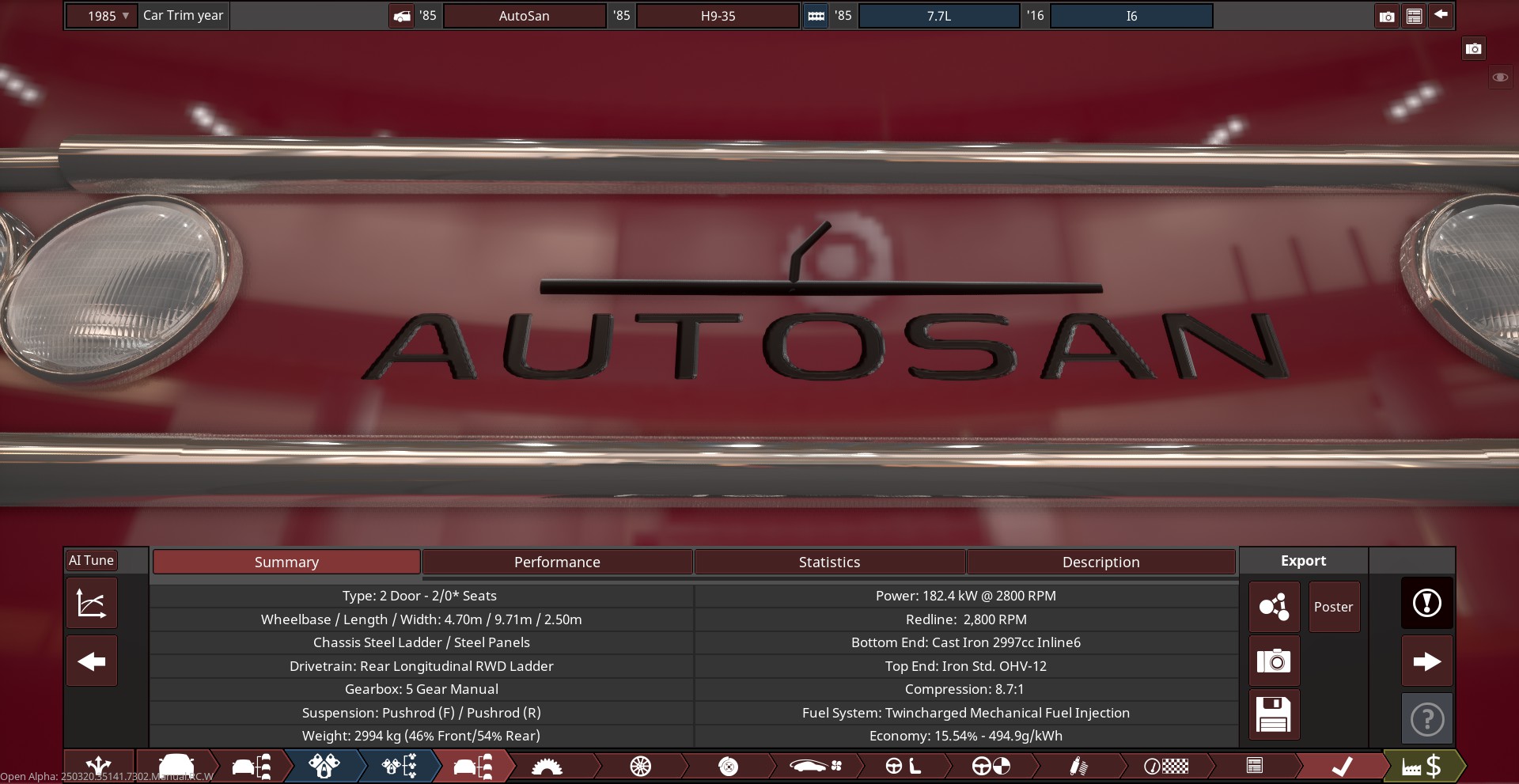Screen dimensions: 1519x784
Task: Click the Export panel header
Action: click(1303, 560)
